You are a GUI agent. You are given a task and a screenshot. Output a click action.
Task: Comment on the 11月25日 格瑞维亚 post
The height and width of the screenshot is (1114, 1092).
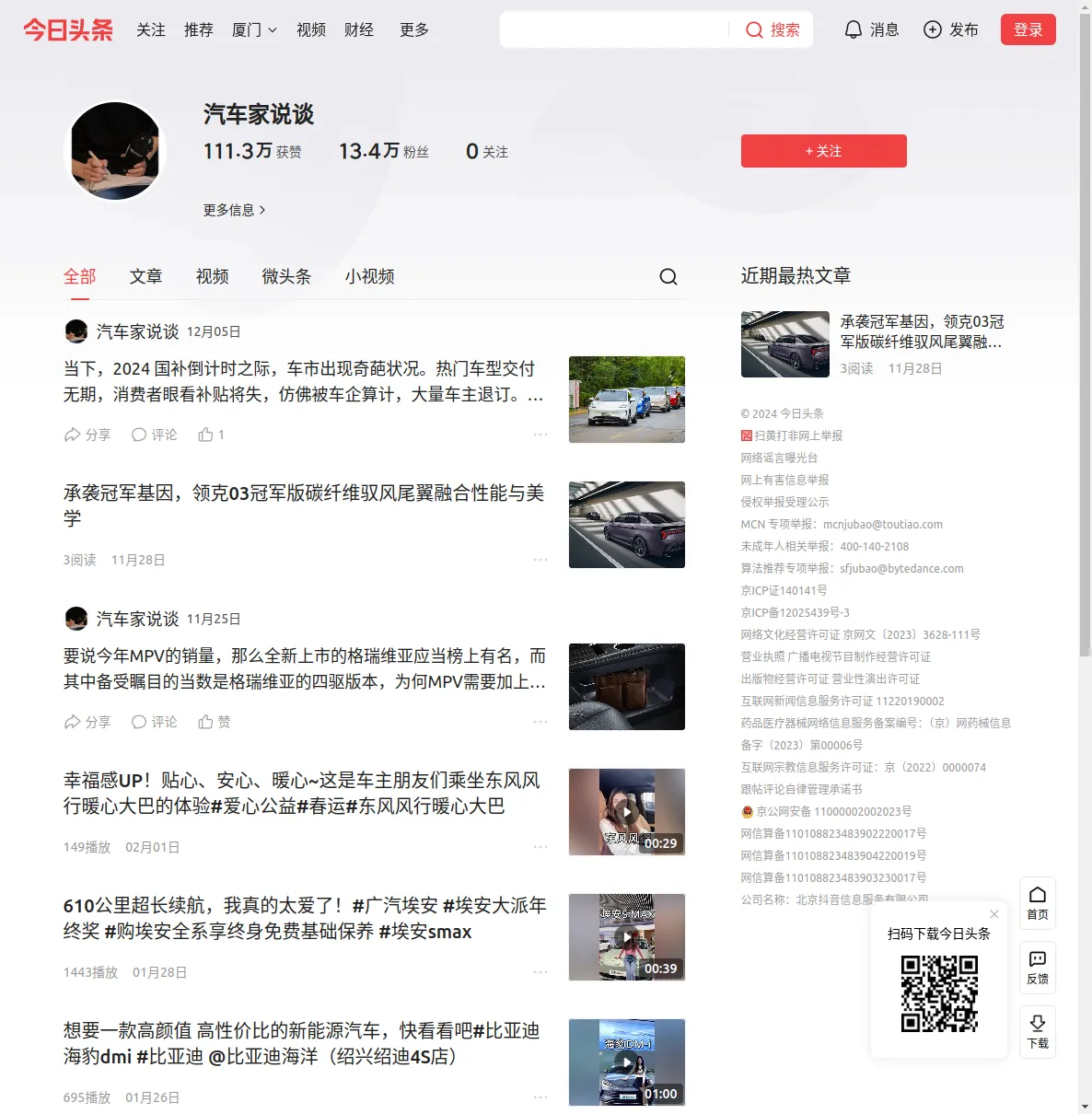(x=154, y=722)
